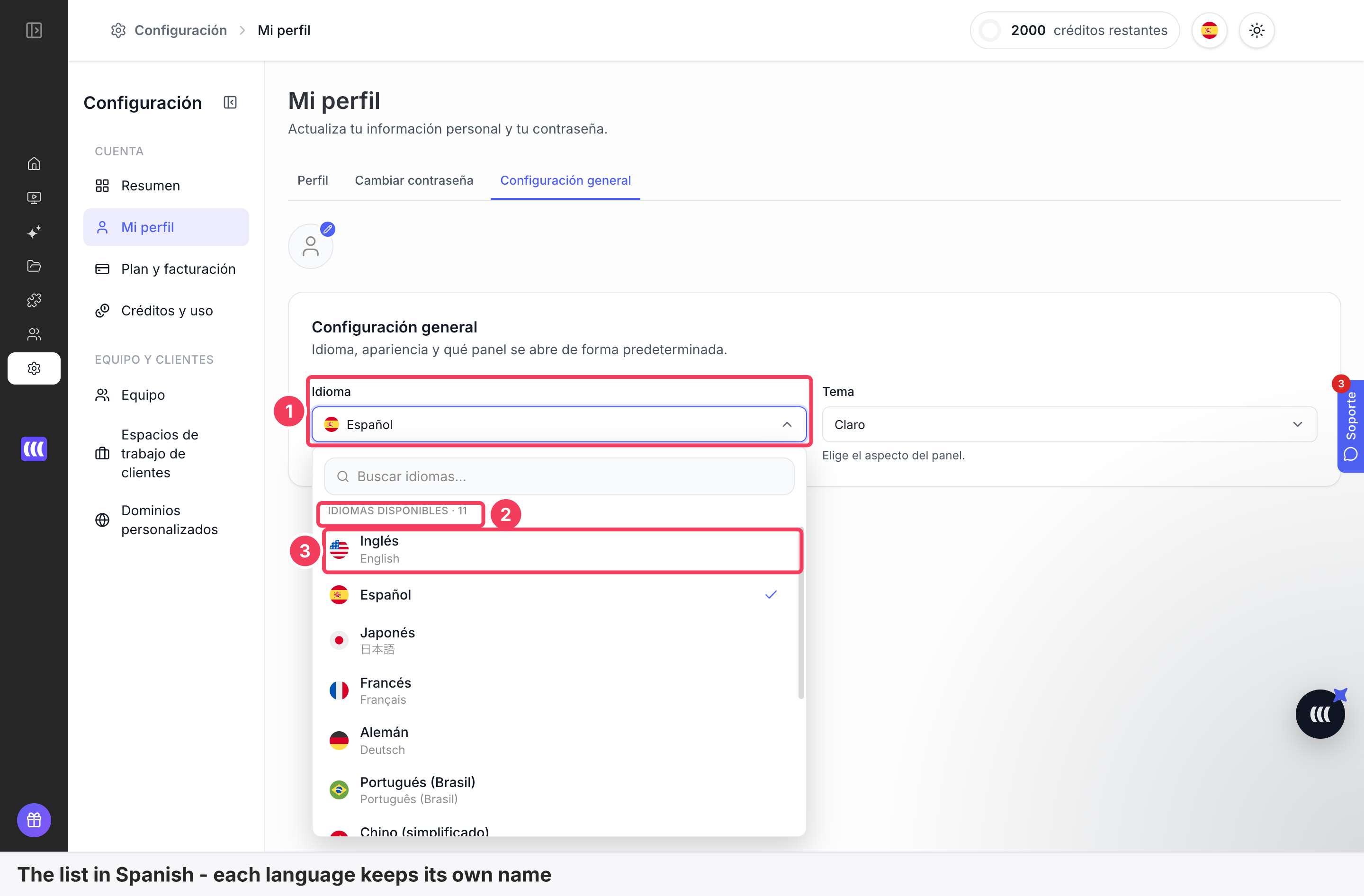Screen dimensions: 1364x896
Task: Open Equipo settings page
Action: click(x=166, y=394)
